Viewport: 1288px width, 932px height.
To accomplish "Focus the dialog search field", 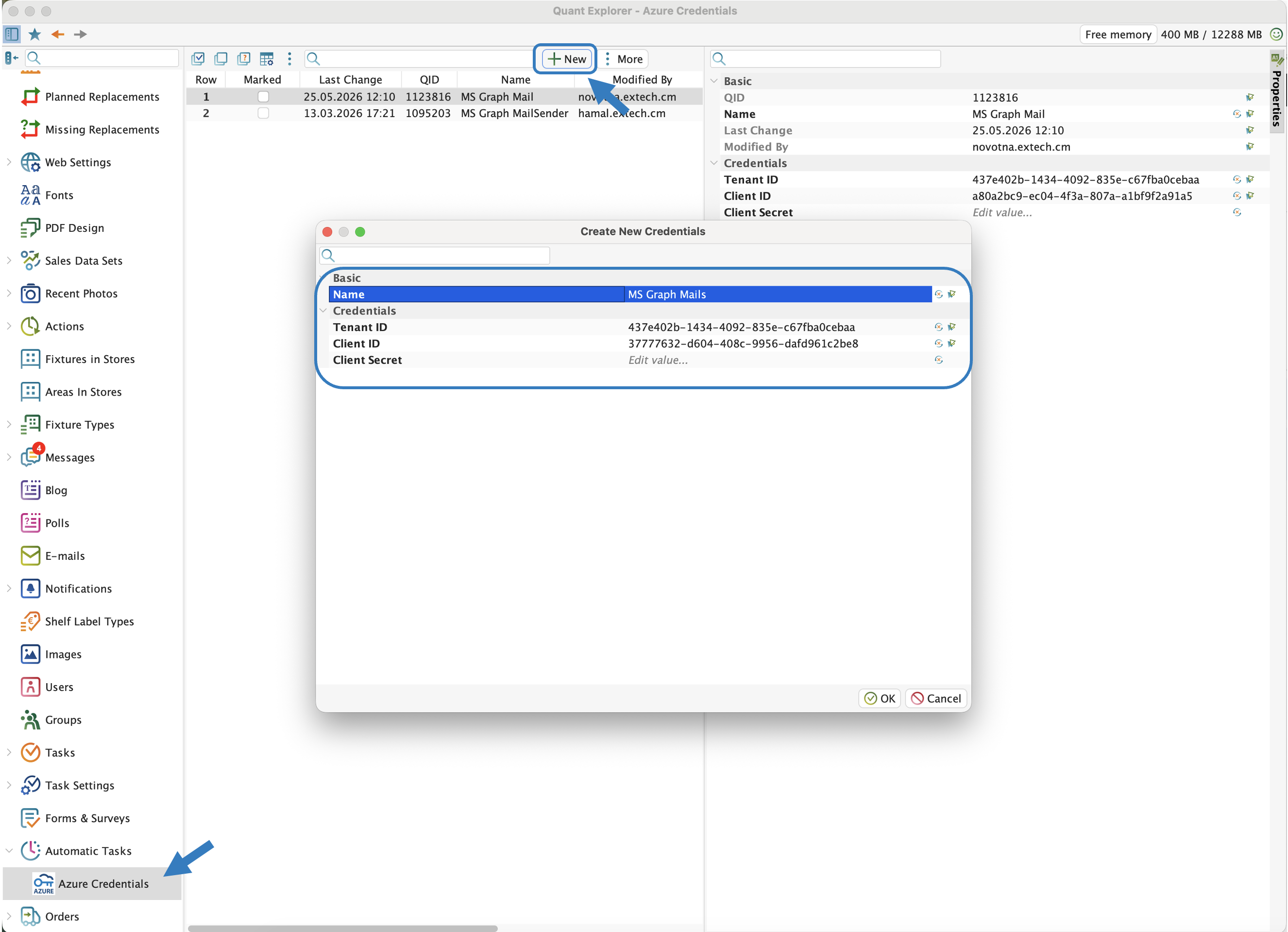I will (x=435, y=256).
